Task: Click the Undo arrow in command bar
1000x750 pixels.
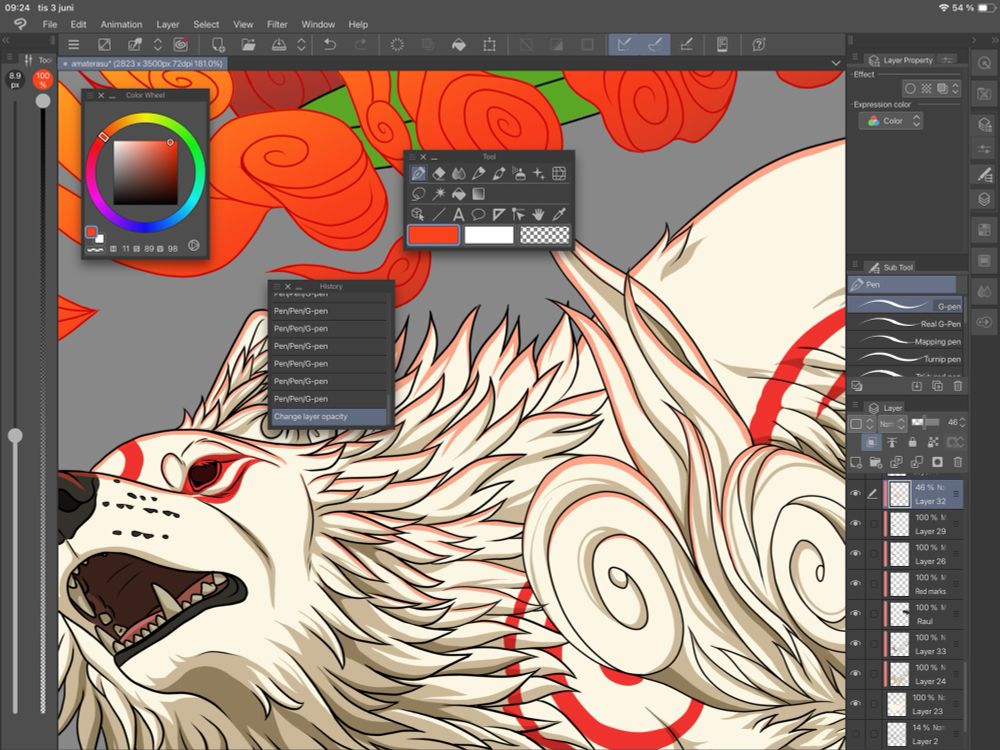Action: (330, 45)
